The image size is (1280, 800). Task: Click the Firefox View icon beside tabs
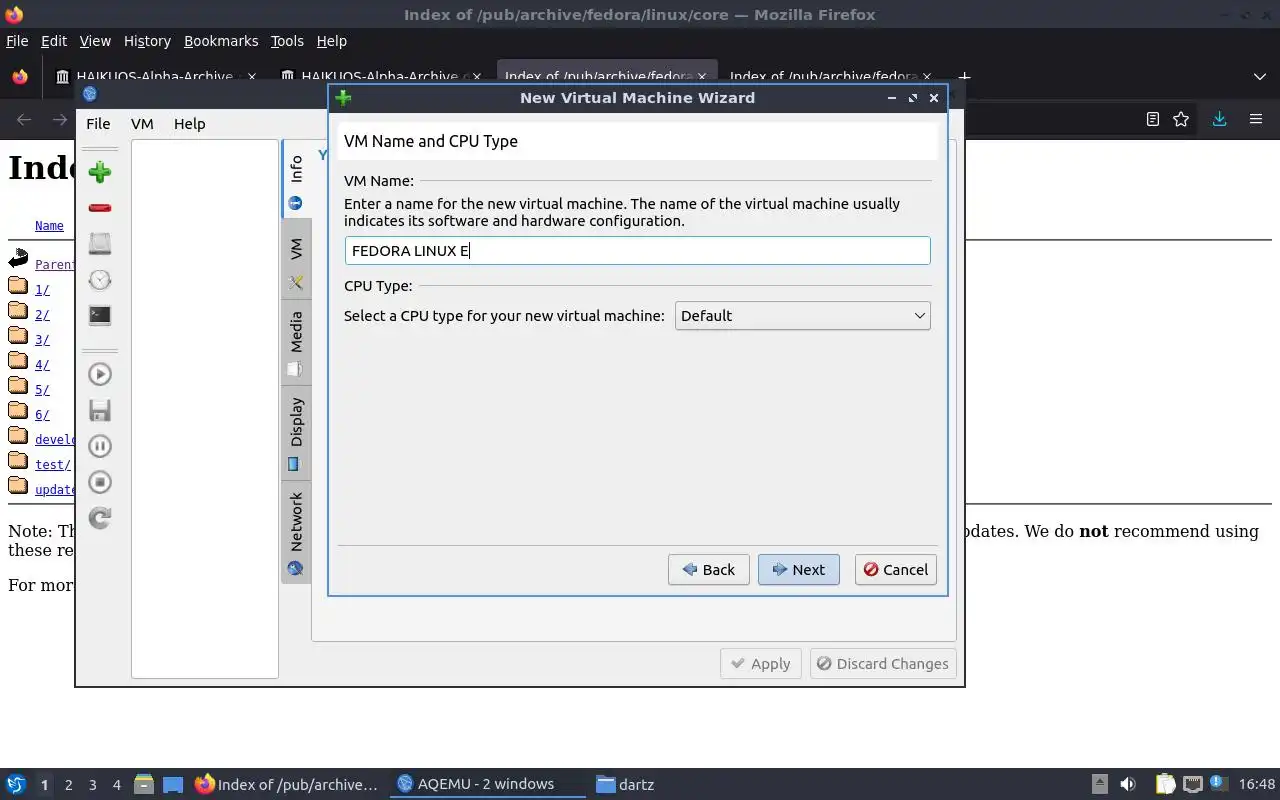tap(19, 77)
